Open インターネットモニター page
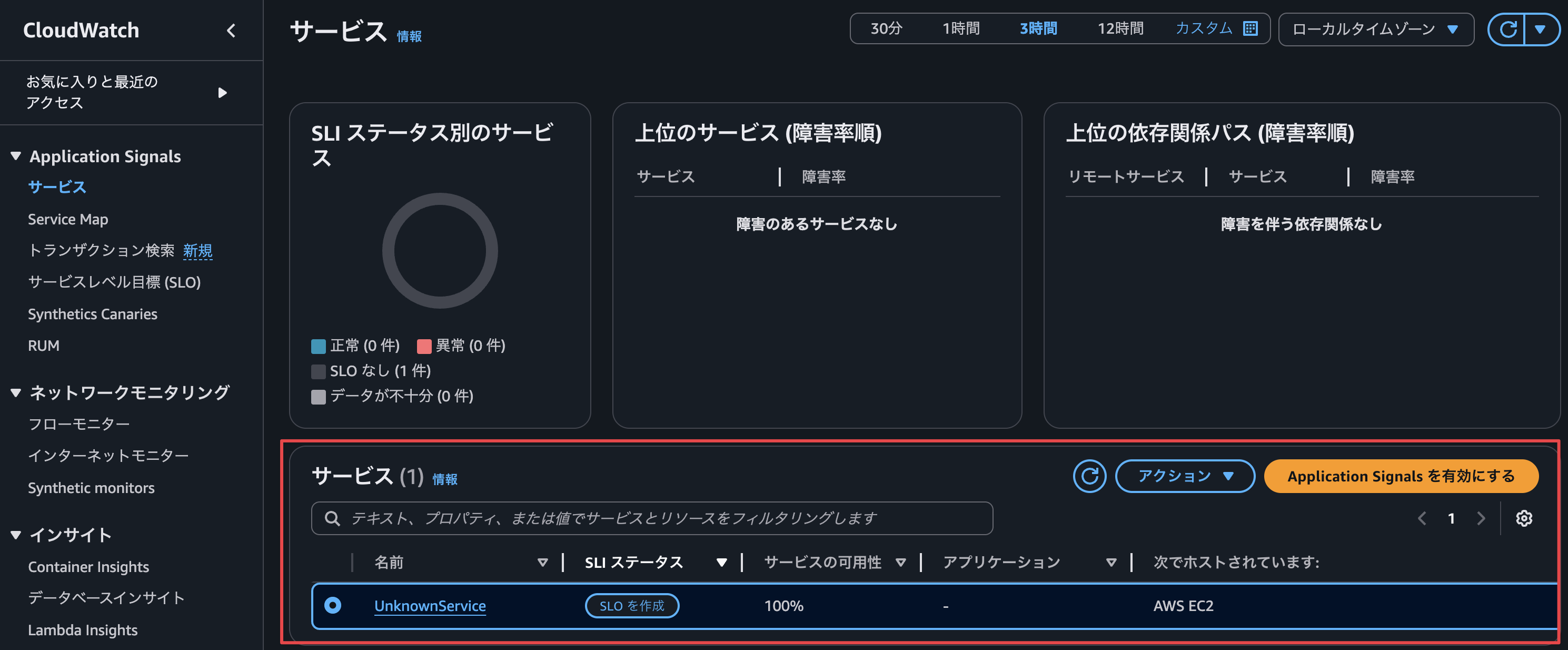The height and width of the screenshot is (650, 1568). (108, 456)
